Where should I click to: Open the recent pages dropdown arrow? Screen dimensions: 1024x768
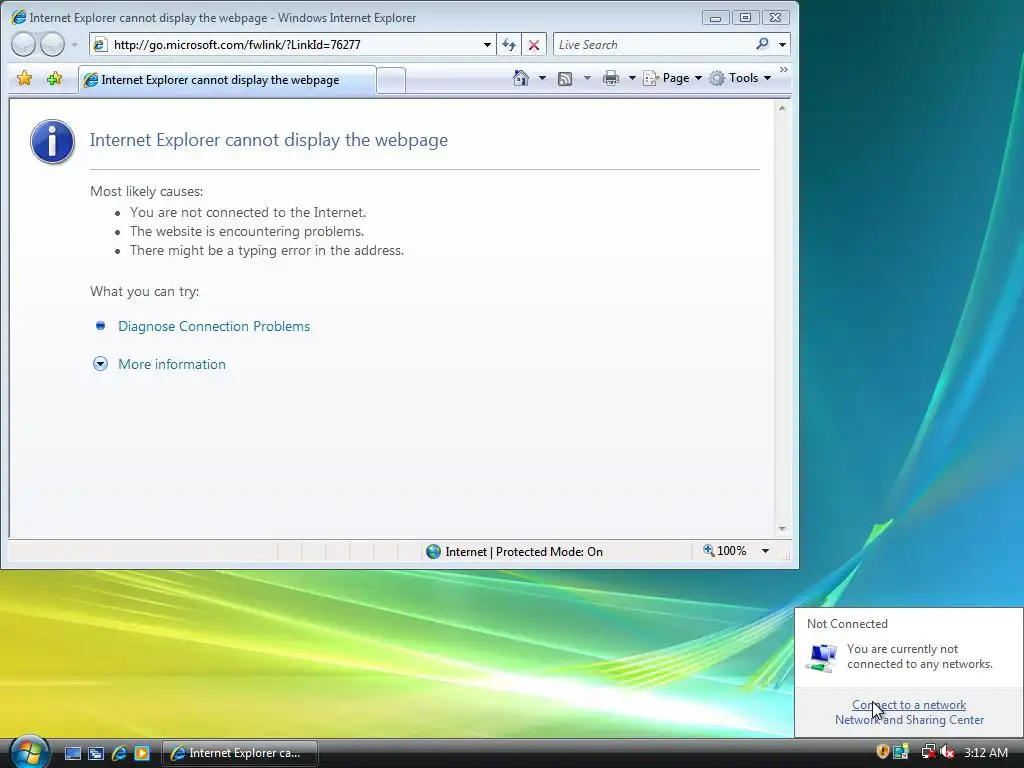click(x=74, y=45)
